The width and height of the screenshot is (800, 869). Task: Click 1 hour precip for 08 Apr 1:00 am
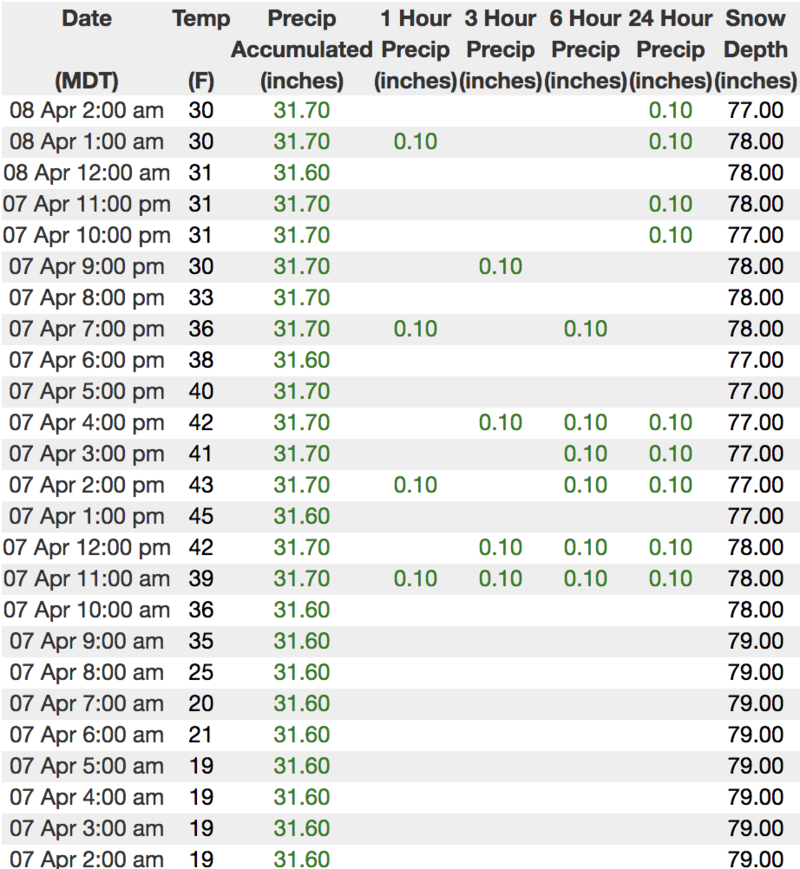415,141
